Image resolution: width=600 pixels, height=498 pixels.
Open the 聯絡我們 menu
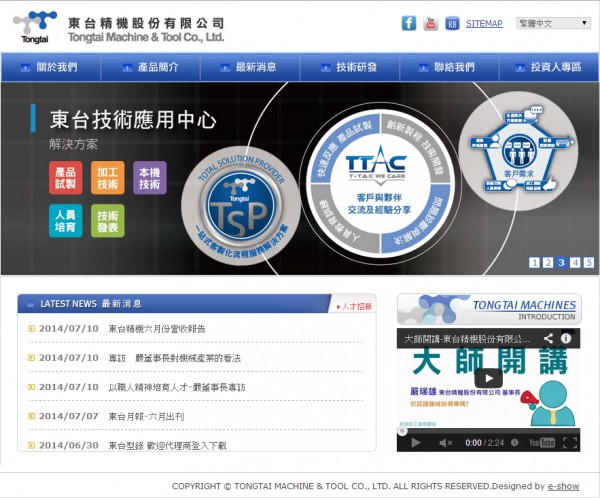449,67
